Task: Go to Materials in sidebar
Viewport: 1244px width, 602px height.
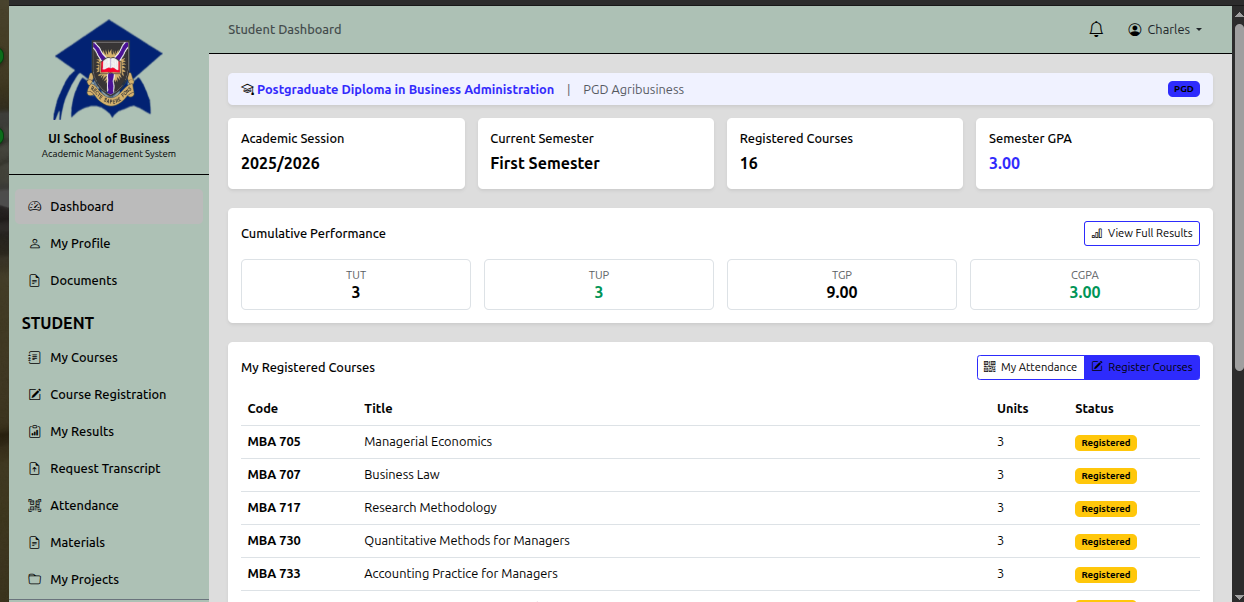Action: click(77, 543)
